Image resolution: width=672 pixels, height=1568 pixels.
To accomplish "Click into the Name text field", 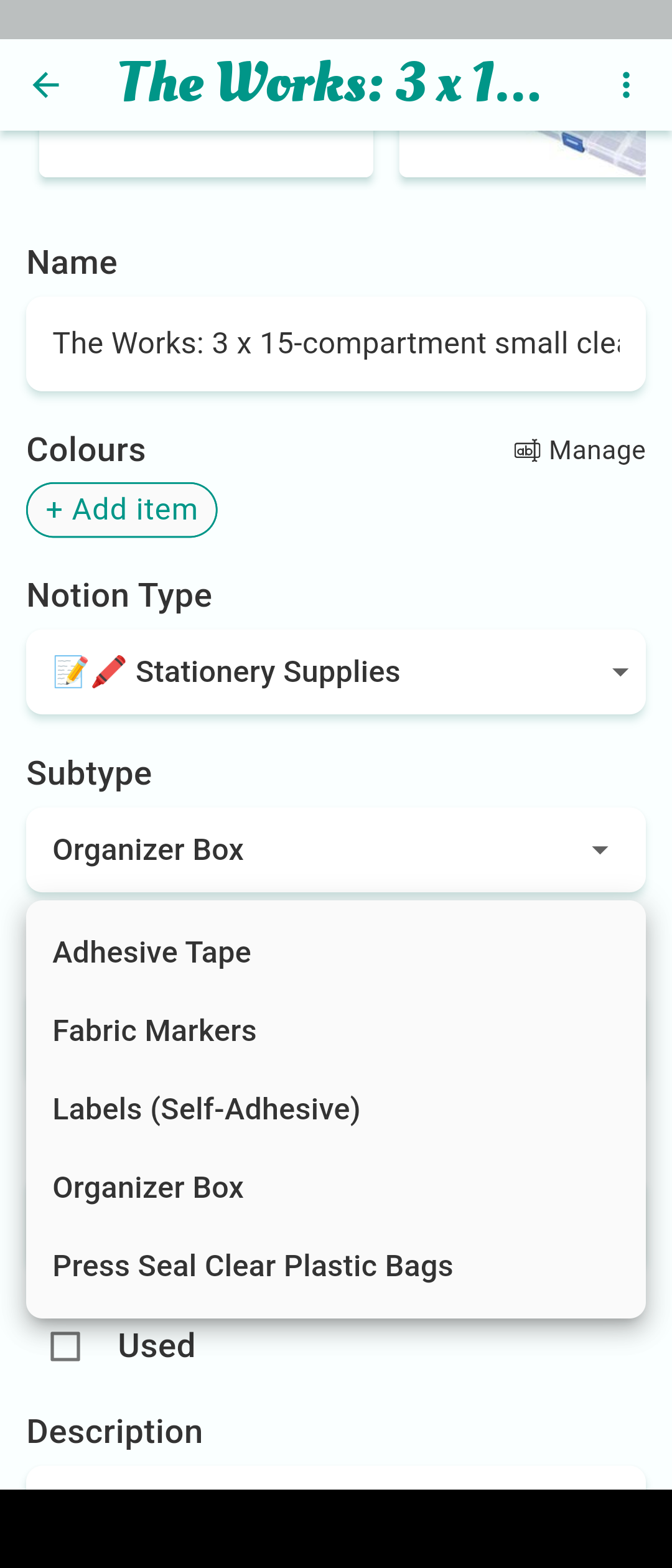I will 336,344.
